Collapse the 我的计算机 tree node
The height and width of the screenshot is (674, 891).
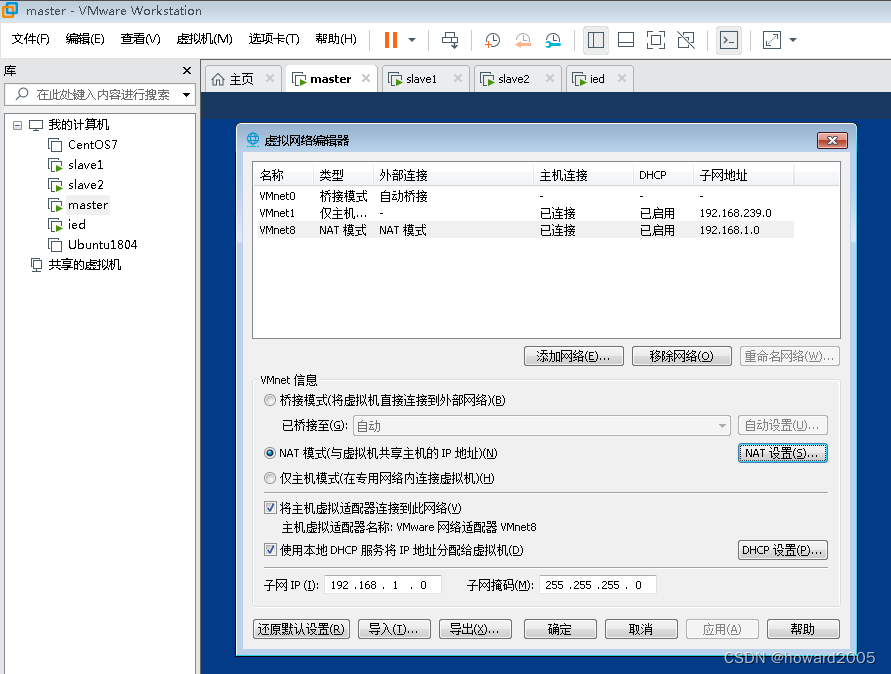pyautogui.click(x=18, y=125)
